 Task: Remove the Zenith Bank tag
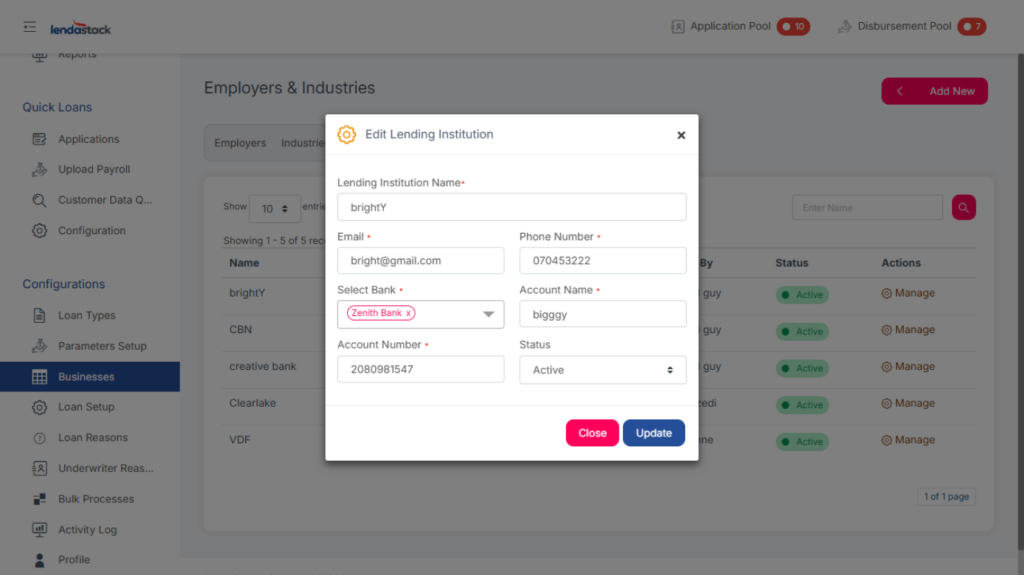point(408,314)
